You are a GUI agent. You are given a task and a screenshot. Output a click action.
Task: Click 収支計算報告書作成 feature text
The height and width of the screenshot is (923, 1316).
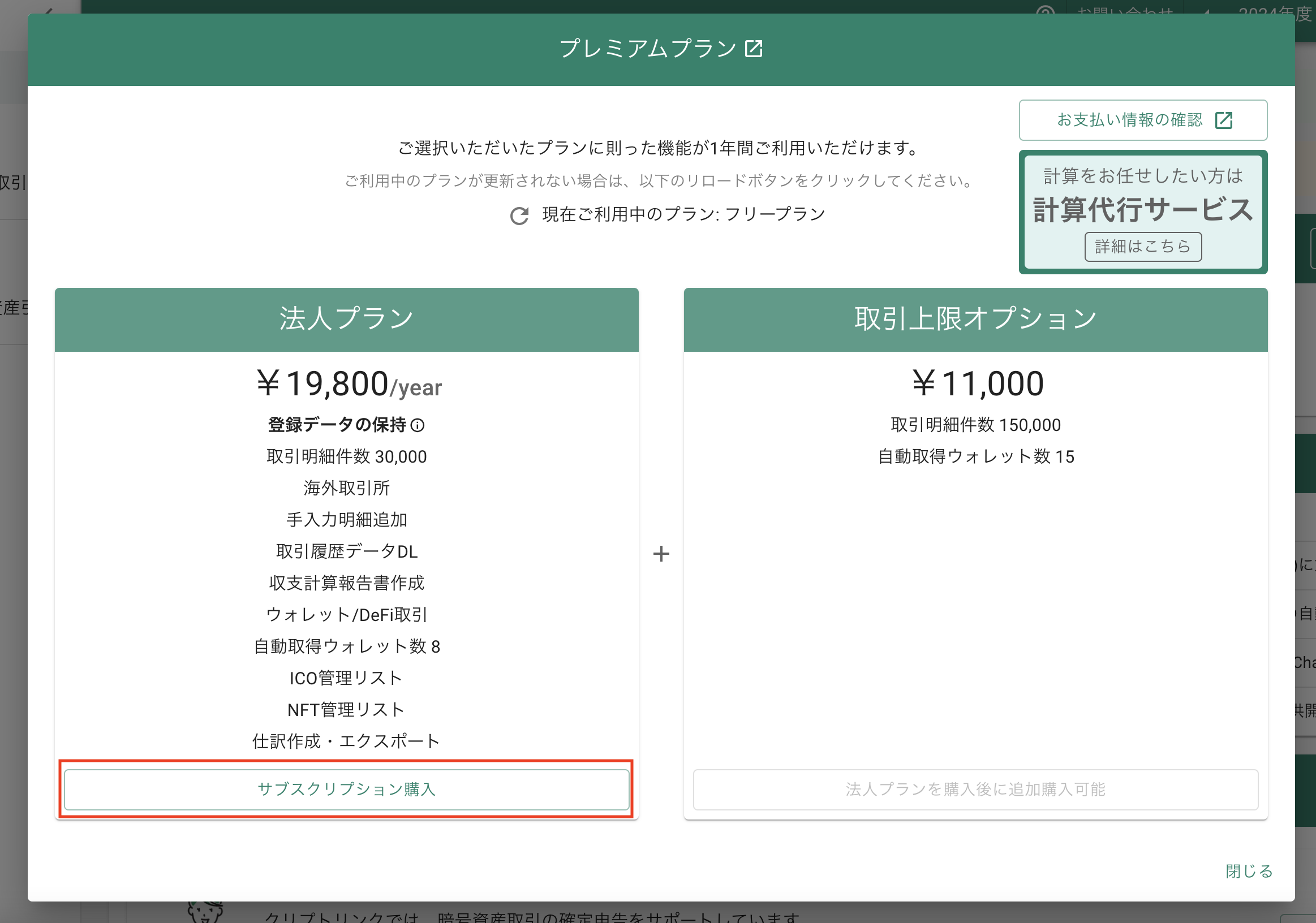pos(346,583)
